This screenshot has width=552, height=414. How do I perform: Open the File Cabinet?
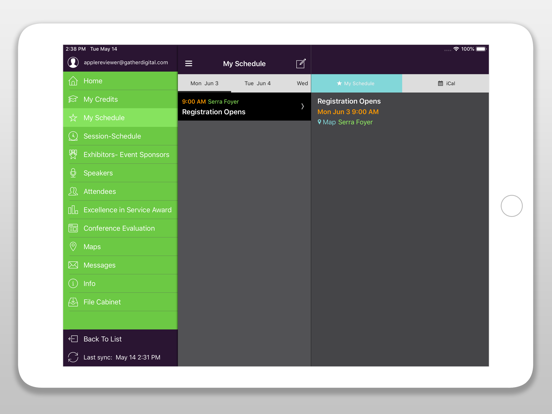(x=120, y=302)
